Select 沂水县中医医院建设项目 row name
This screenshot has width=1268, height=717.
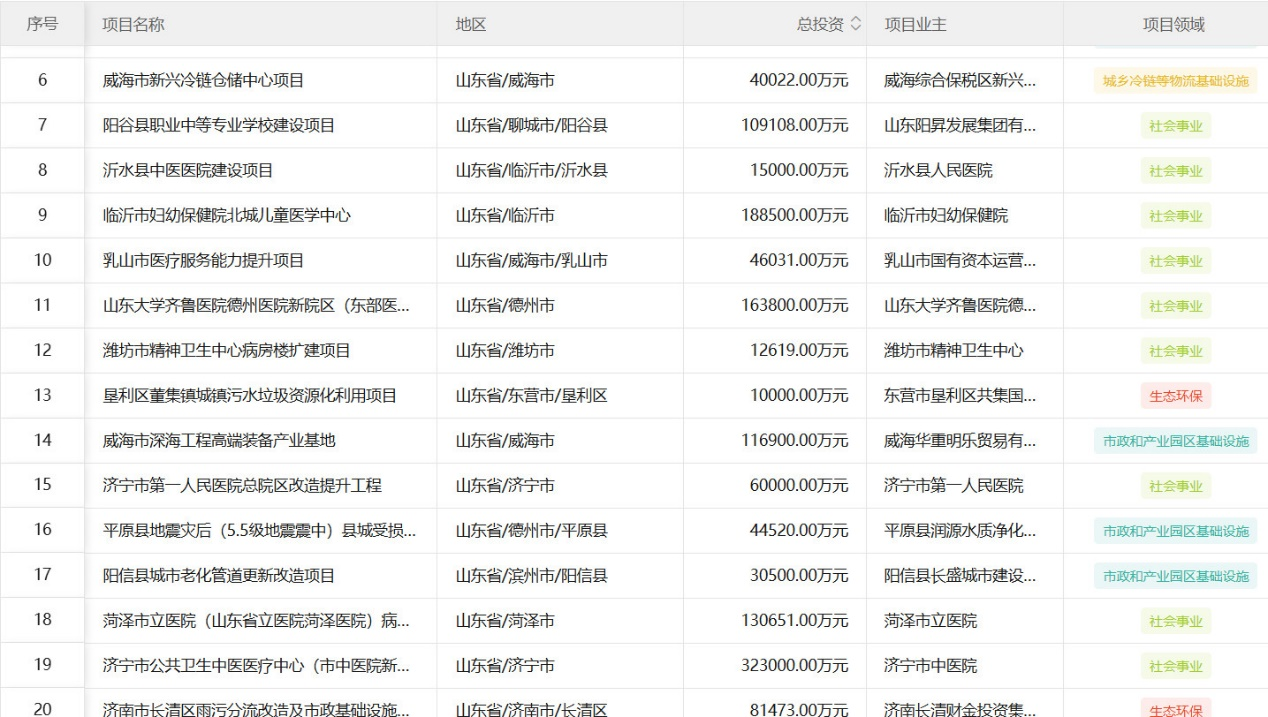point(187,170)
